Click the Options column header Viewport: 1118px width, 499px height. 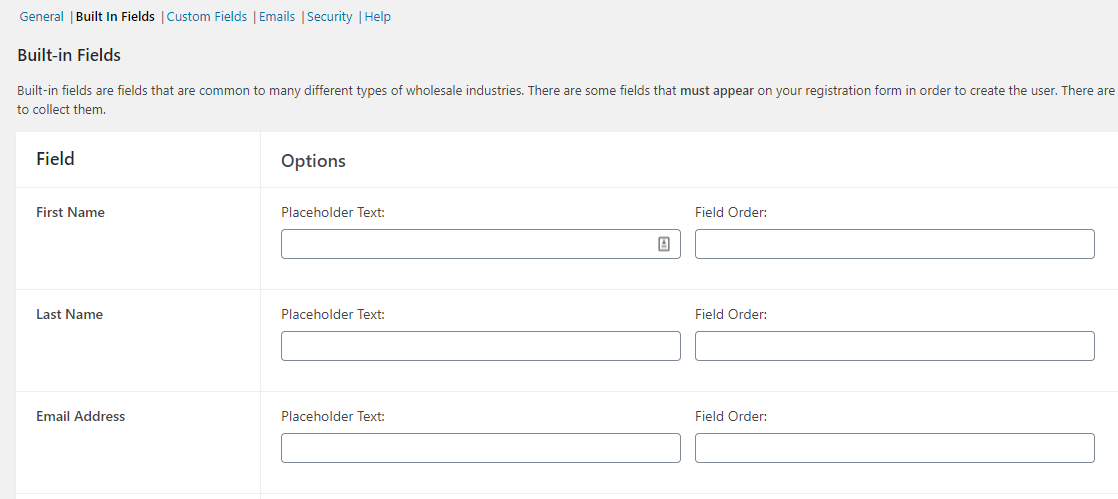313,161
